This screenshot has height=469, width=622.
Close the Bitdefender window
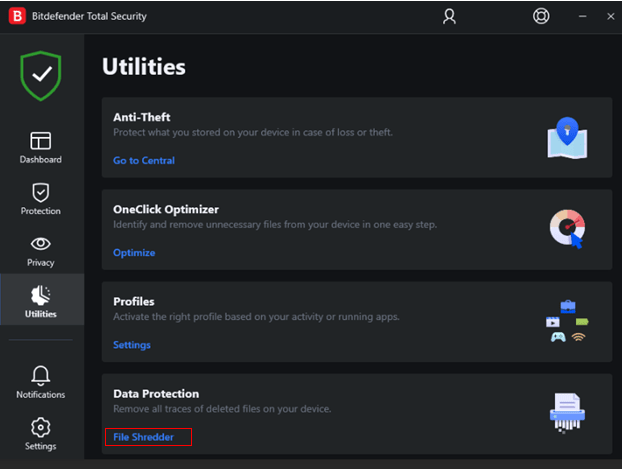(610, 16)
